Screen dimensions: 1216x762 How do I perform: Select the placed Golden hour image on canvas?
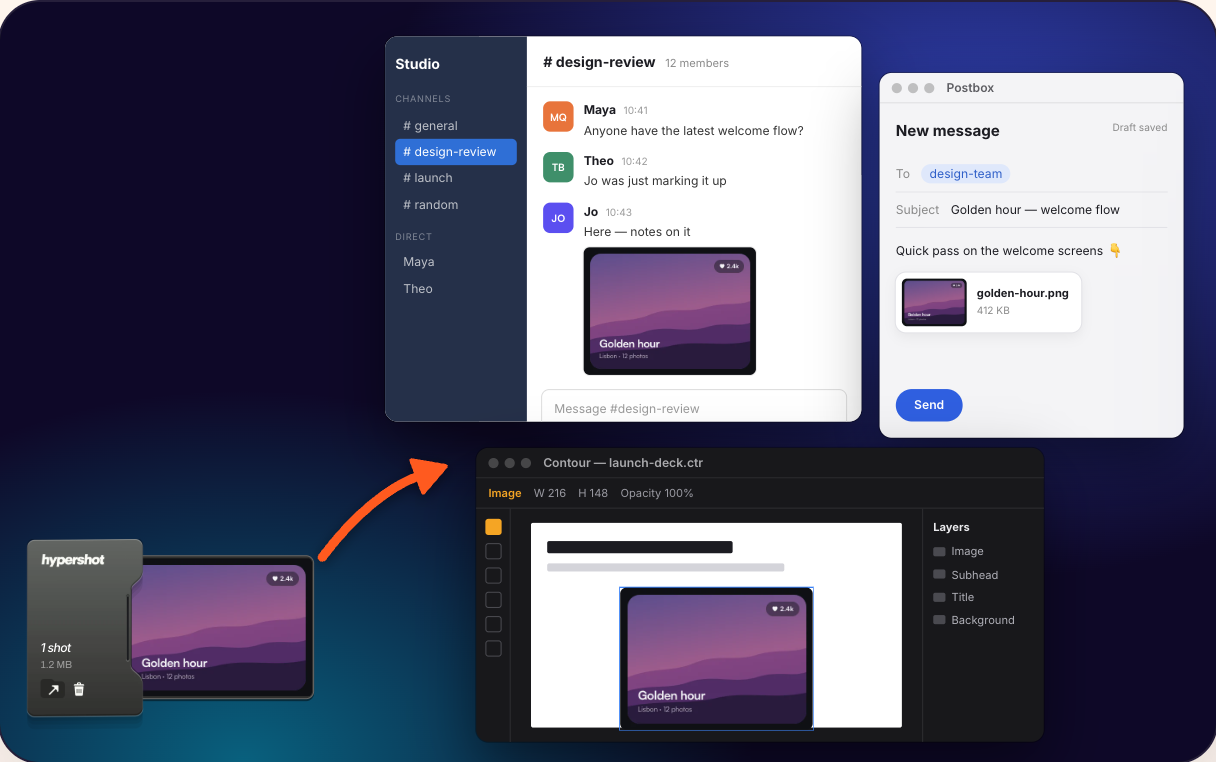click(716, 659)
